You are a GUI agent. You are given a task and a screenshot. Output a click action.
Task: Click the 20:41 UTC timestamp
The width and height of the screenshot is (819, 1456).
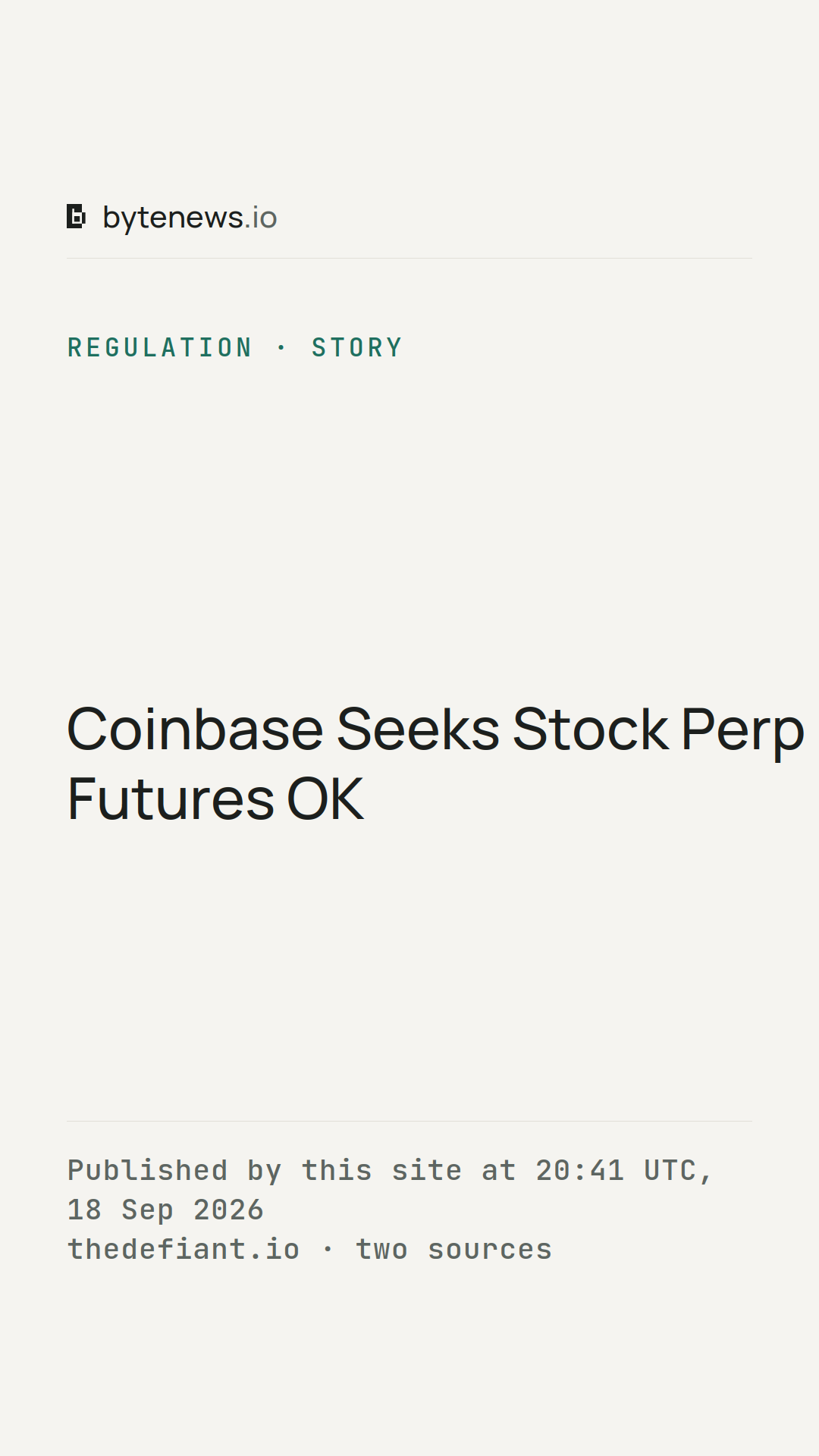coord(615,1170)
